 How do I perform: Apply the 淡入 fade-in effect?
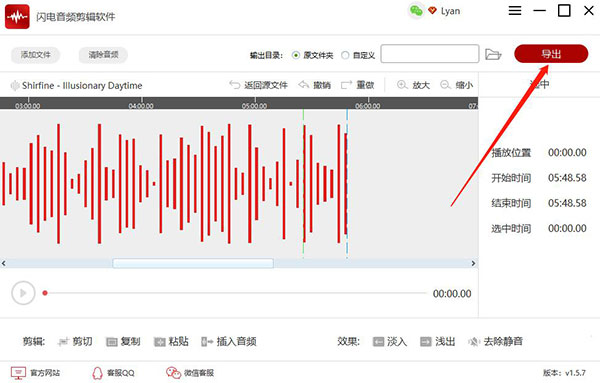tap(378, 342)
